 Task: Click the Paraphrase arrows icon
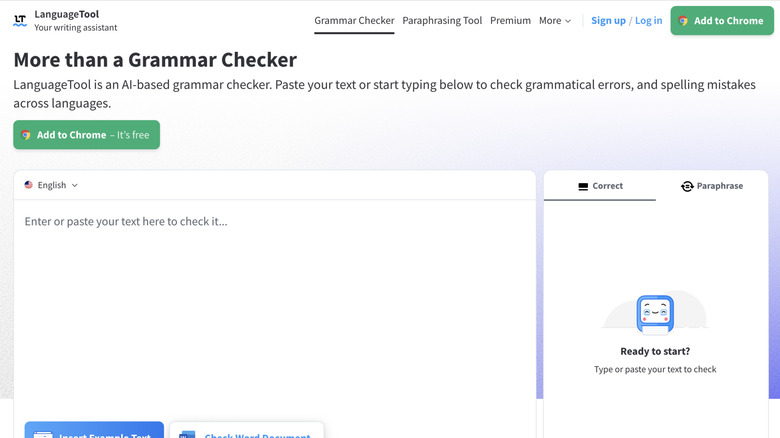click(x=687, y=186)
